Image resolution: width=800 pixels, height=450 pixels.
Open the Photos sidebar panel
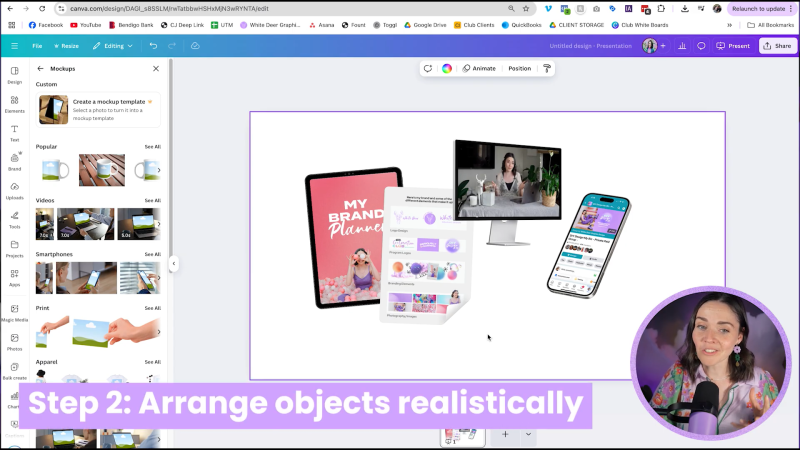click(x=14, y=342)
